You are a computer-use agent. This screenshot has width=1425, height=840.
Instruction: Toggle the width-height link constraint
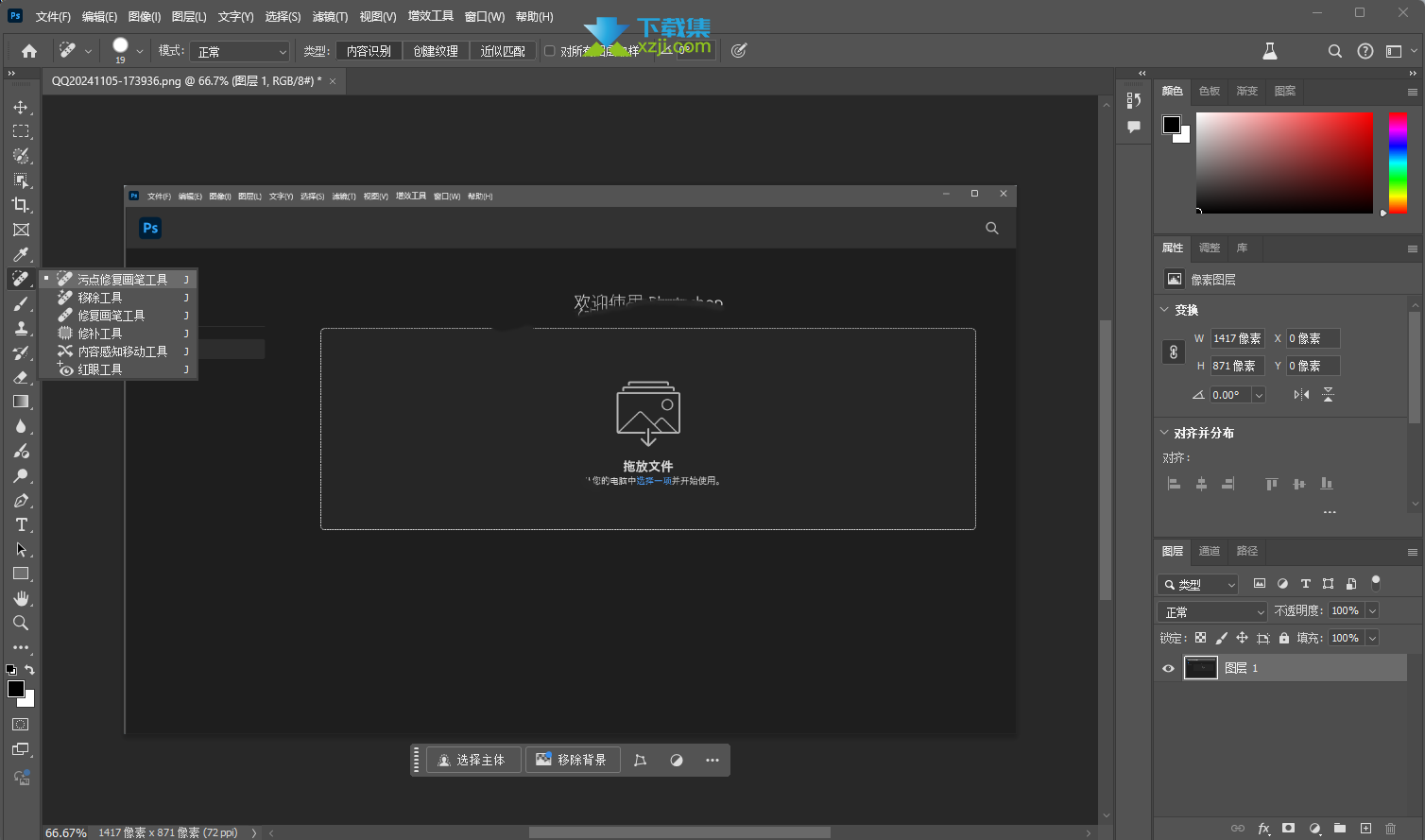click(1174, 352)
